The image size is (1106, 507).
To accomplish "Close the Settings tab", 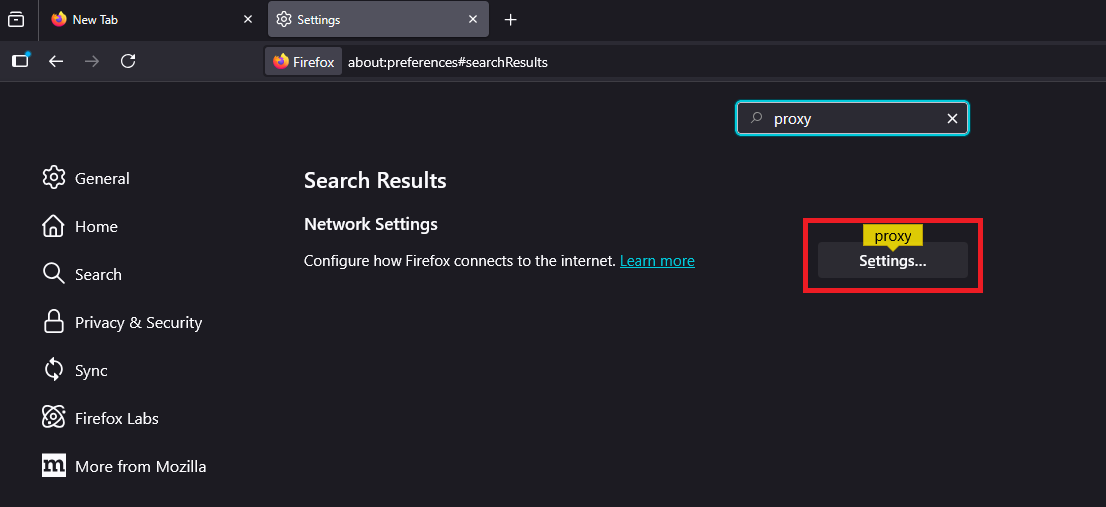I will tap(472, 20).
